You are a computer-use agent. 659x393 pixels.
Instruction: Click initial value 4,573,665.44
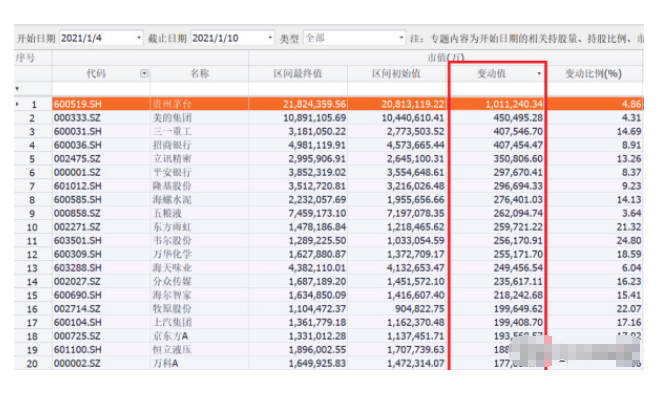pyautogui.click(x=416, y=145)
